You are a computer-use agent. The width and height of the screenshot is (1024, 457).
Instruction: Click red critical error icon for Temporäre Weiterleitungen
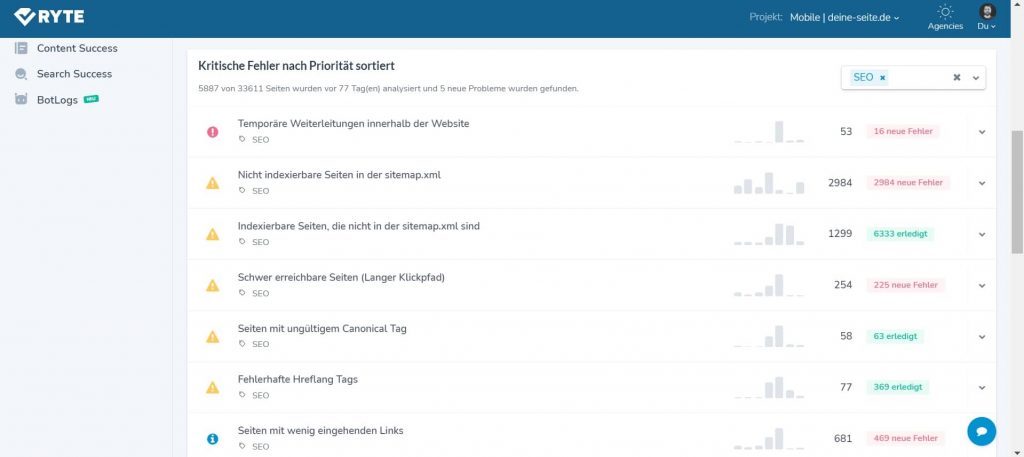(x=212, y=132)
